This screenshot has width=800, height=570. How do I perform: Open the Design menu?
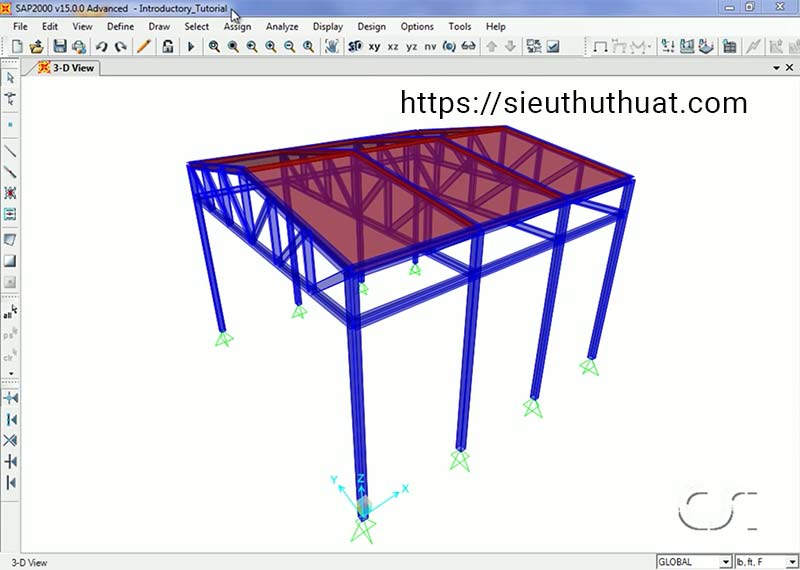click(x=371, y=27)
